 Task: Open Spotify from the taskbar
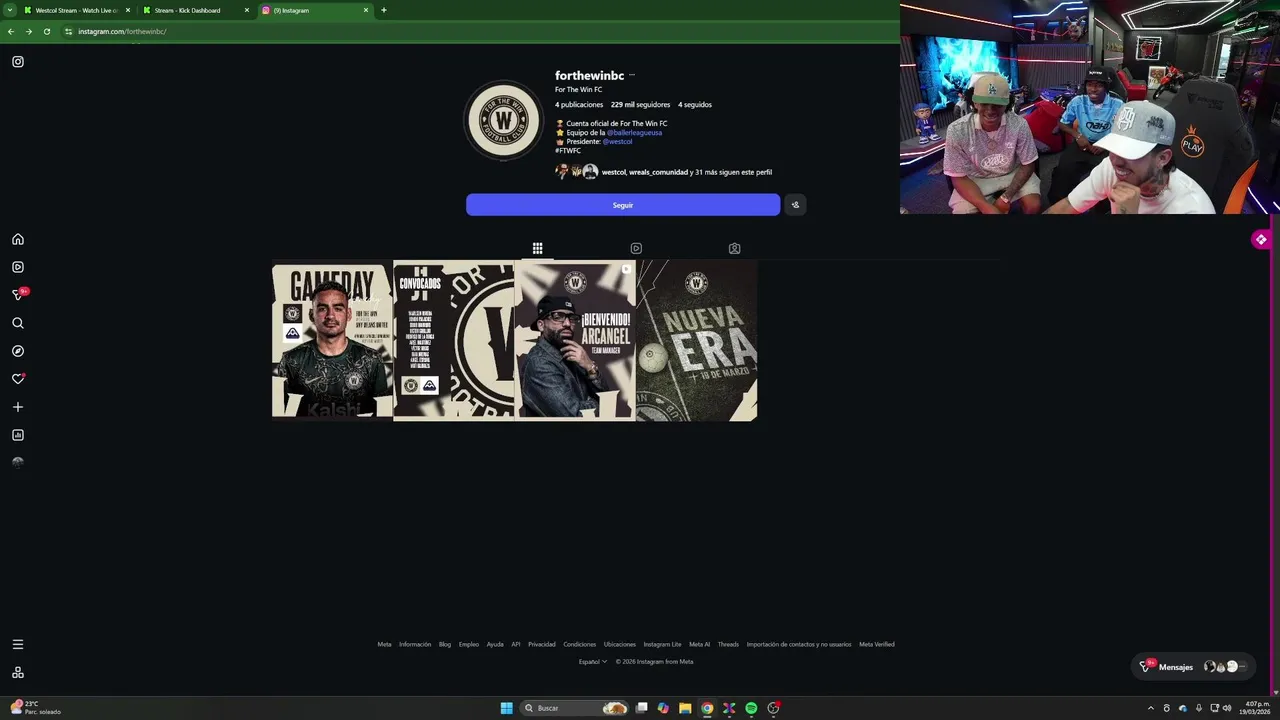[x=751, y=708]
